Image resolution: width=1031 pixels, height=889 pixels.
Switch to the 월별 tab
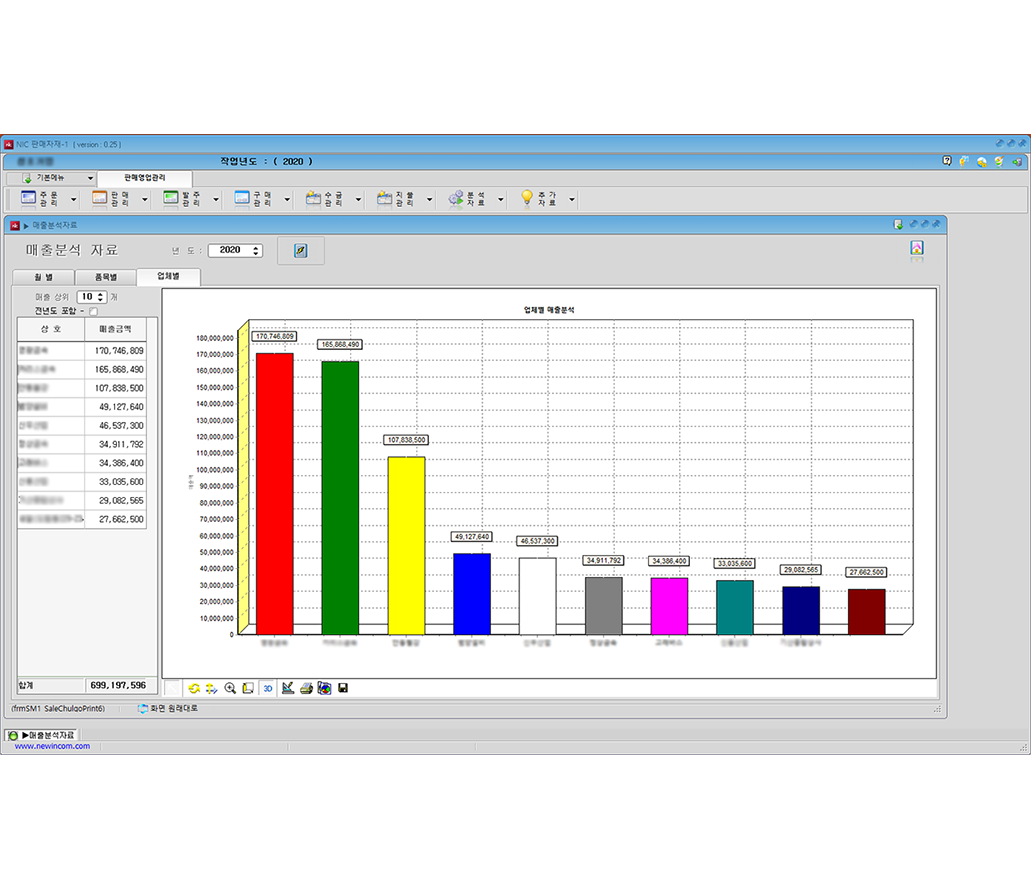[x=45, y=277]
